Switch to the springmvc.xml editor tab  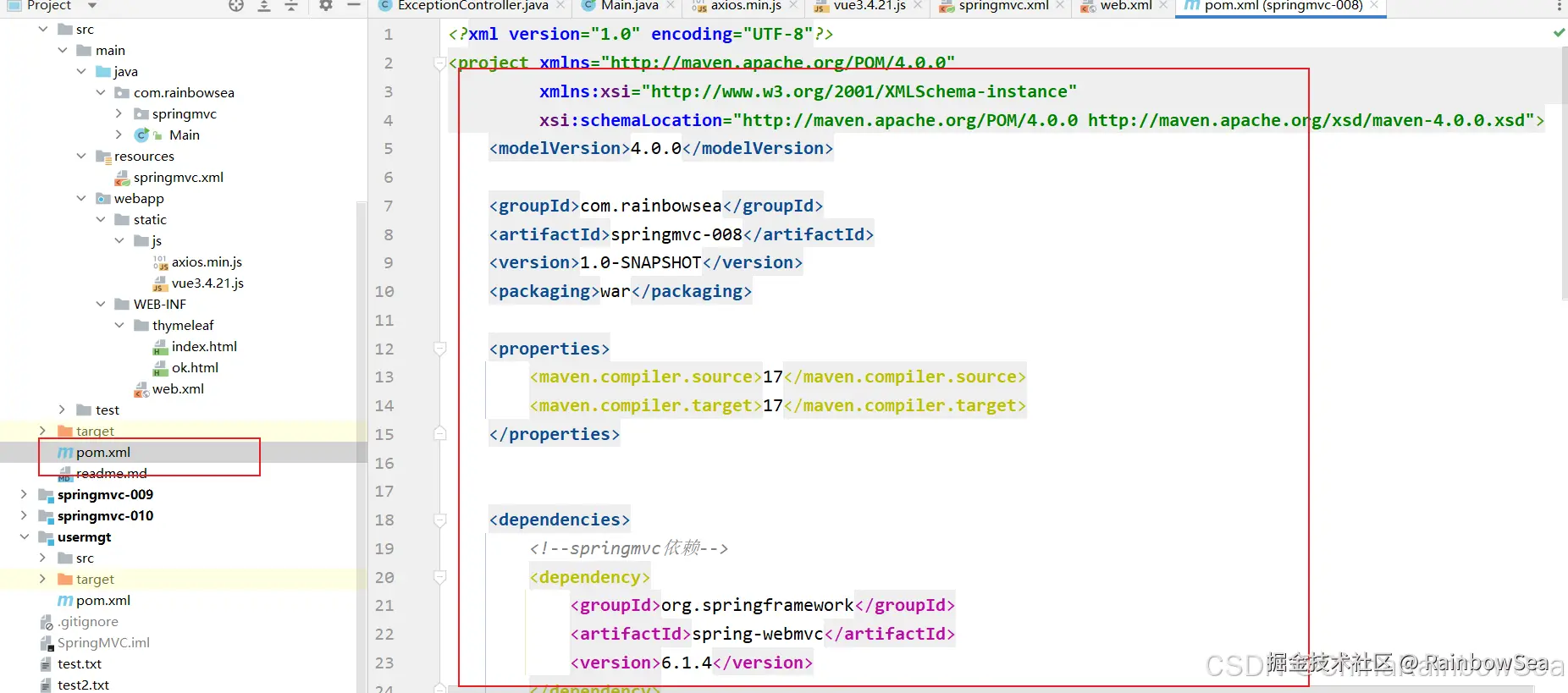pyautogui.click(x=1003, y=6)
